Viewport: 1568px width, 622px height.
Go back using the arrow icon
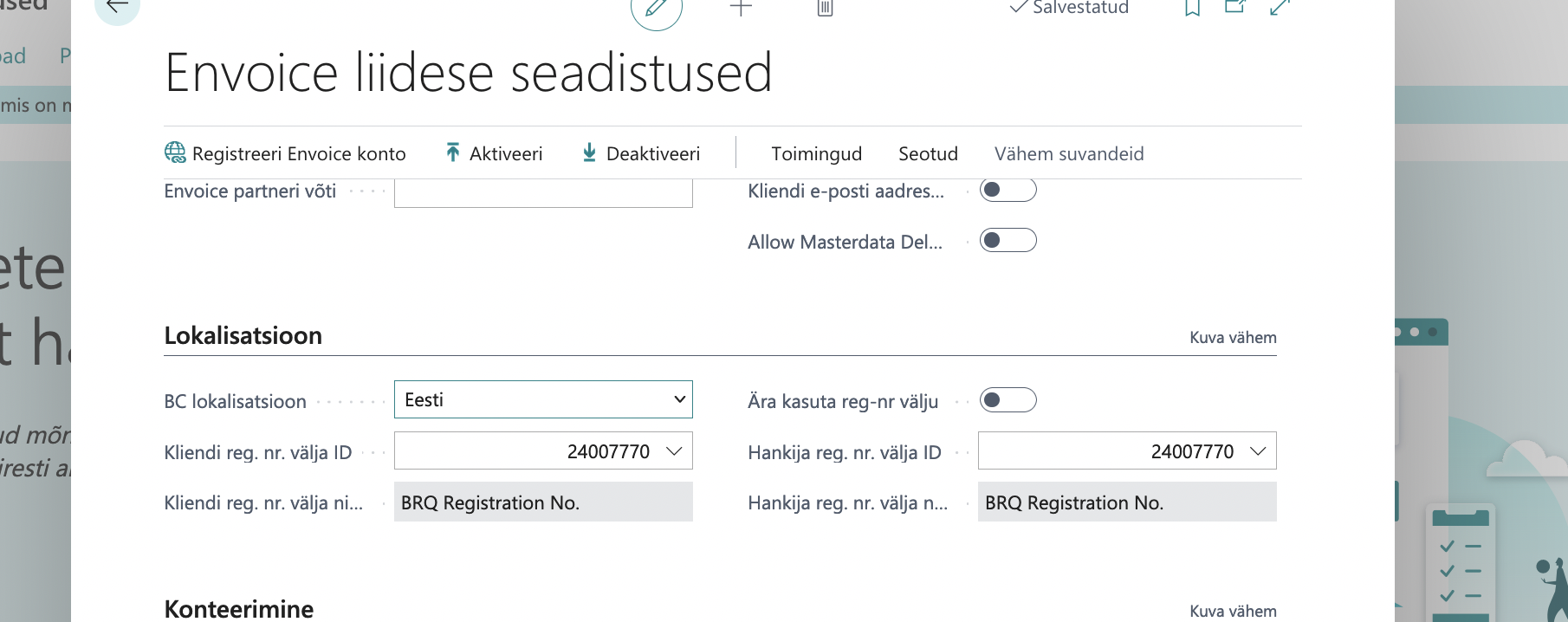(117, 7)
